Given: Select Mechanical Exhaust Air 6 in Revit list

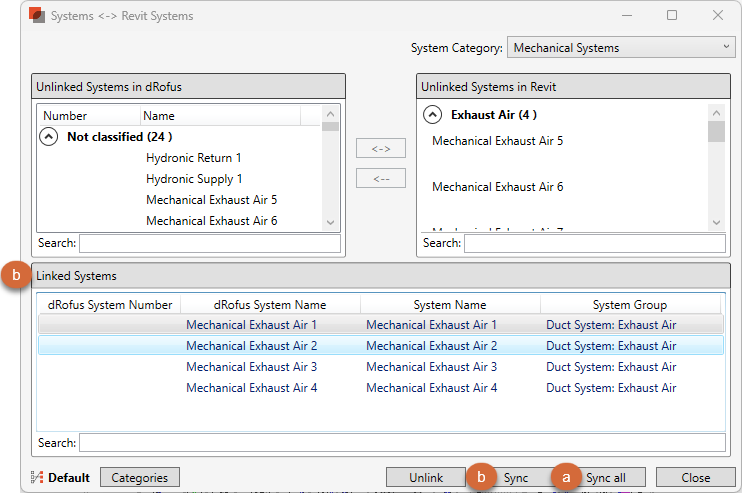Looking at the screenshot, I should pos(497,187).
